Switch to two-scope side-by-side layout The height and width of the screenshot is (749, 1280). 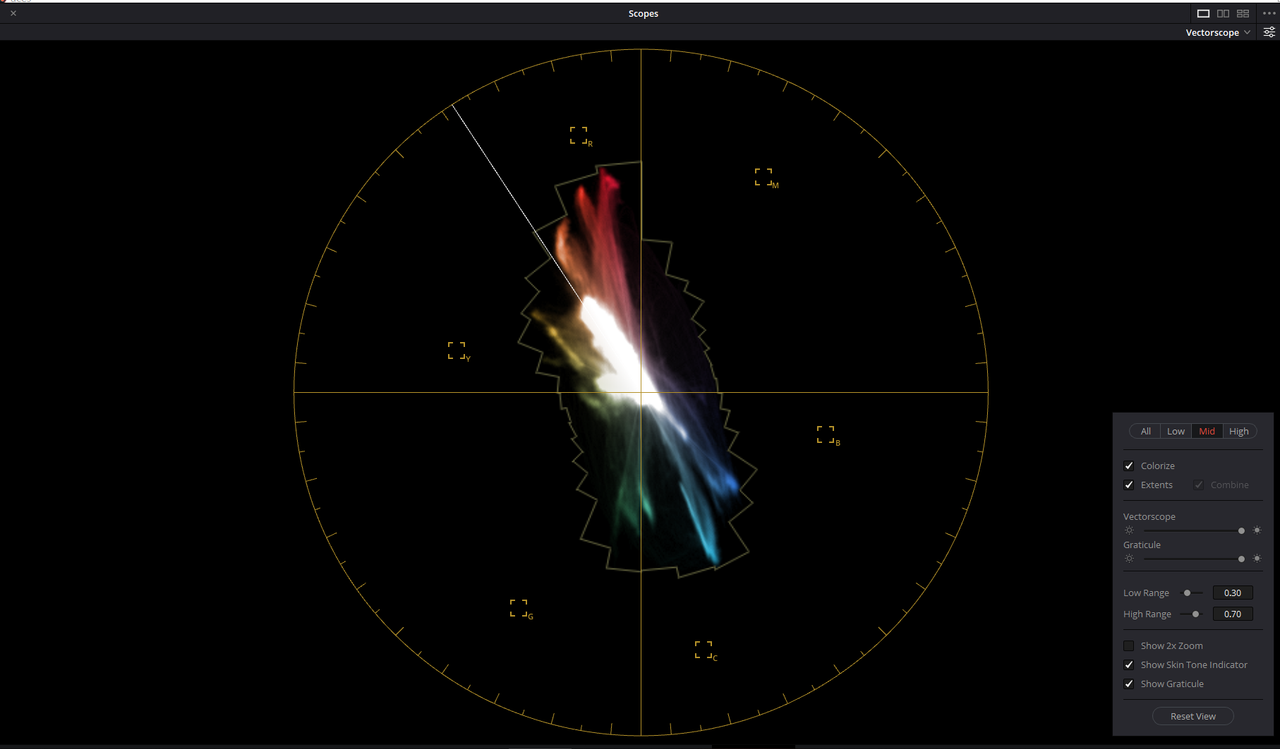pyautogui.click(x=1223, y=13)
